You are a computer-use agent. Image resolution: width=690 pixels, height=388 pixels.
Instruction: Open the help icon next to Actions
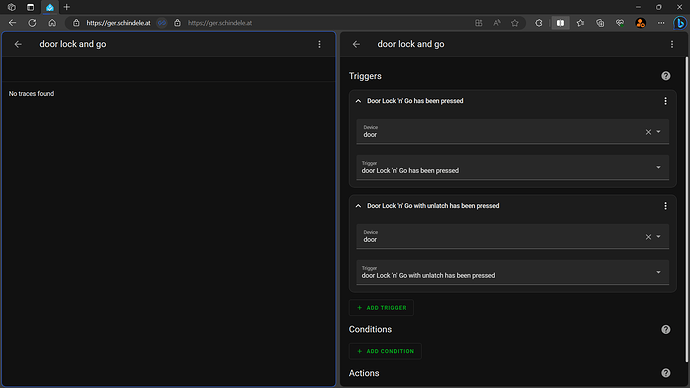coord(665,373)
